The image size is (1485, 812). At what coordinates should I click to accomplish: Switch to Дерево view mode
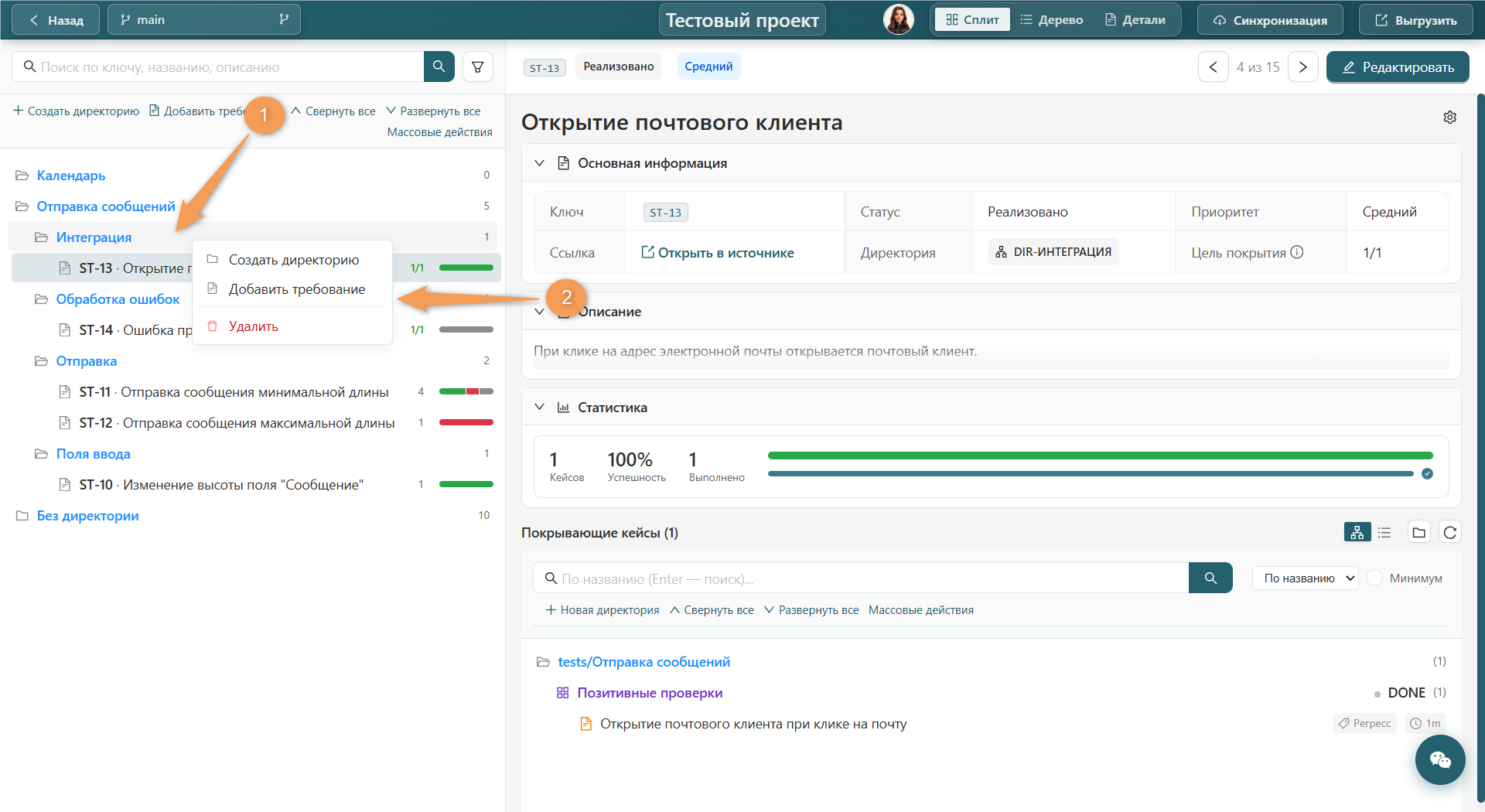click(x=1051, y=20)
